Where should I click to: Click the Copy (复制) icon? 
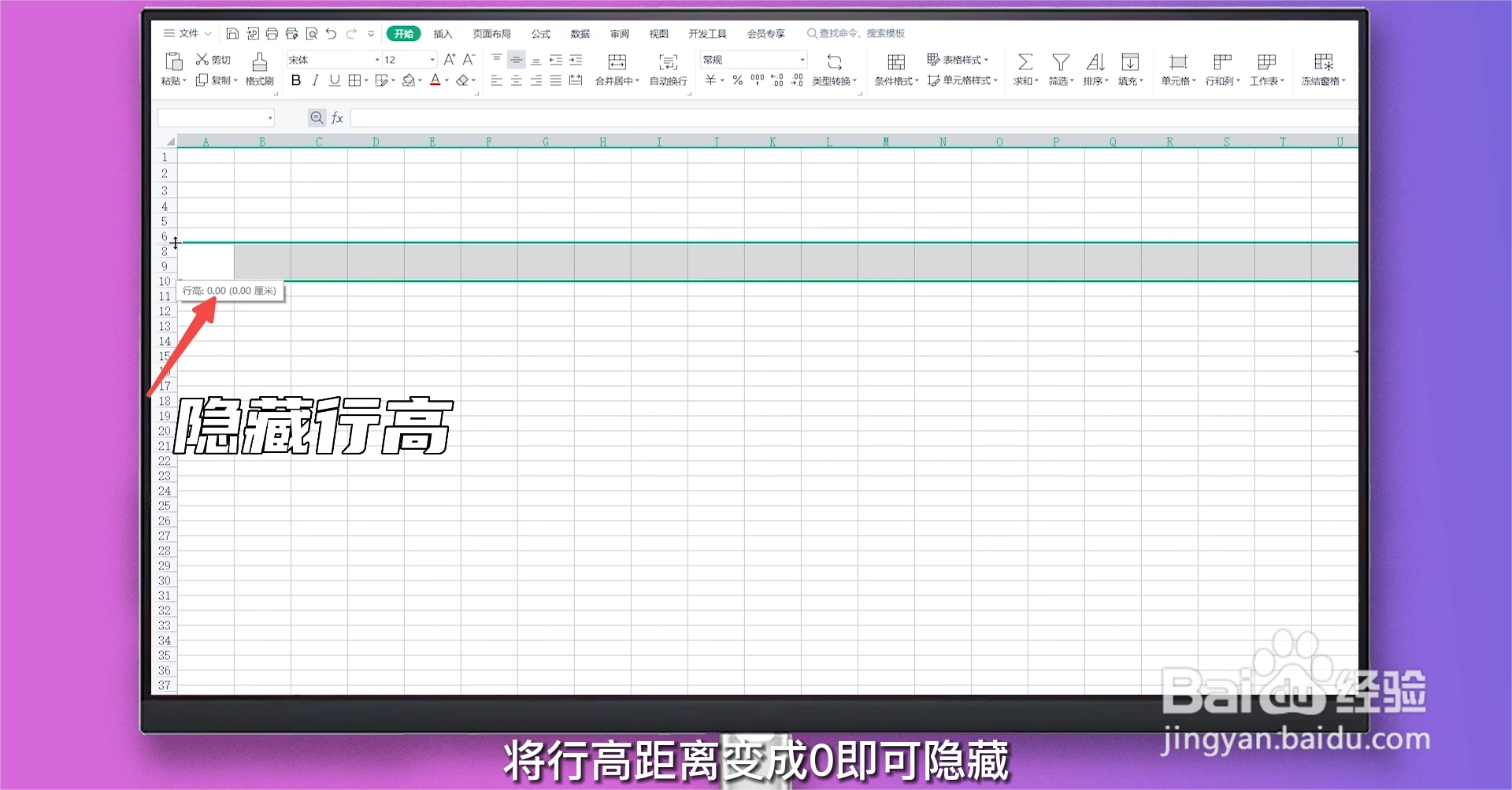pyautogui.click(x=202, y=80)
